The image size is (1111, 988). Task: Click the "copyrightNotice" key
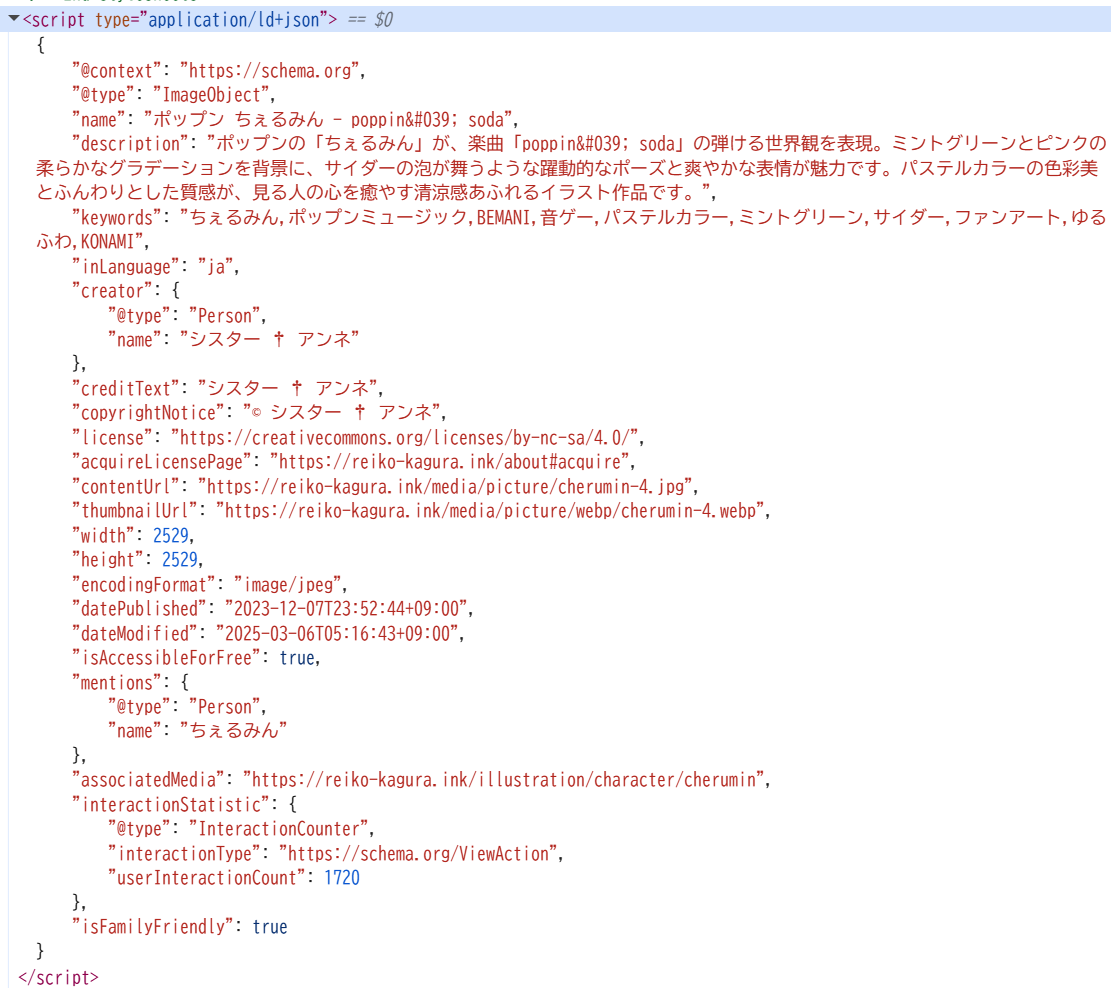tap(148, 412)
